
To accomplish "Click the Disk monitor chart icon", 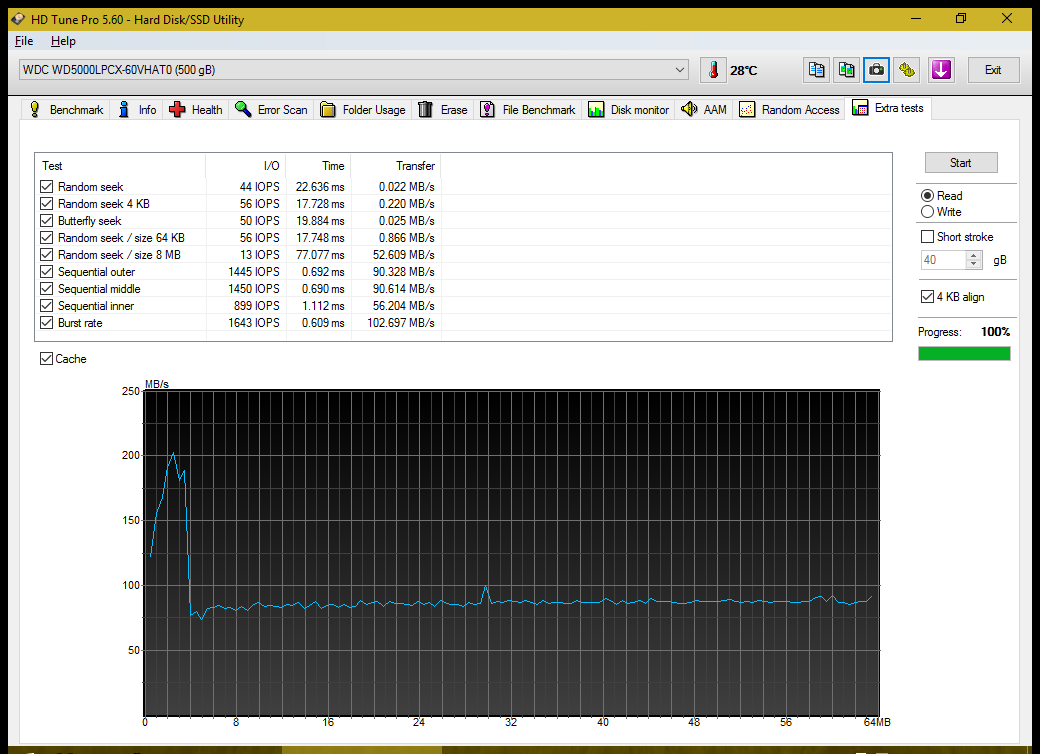I will point(596,109).
